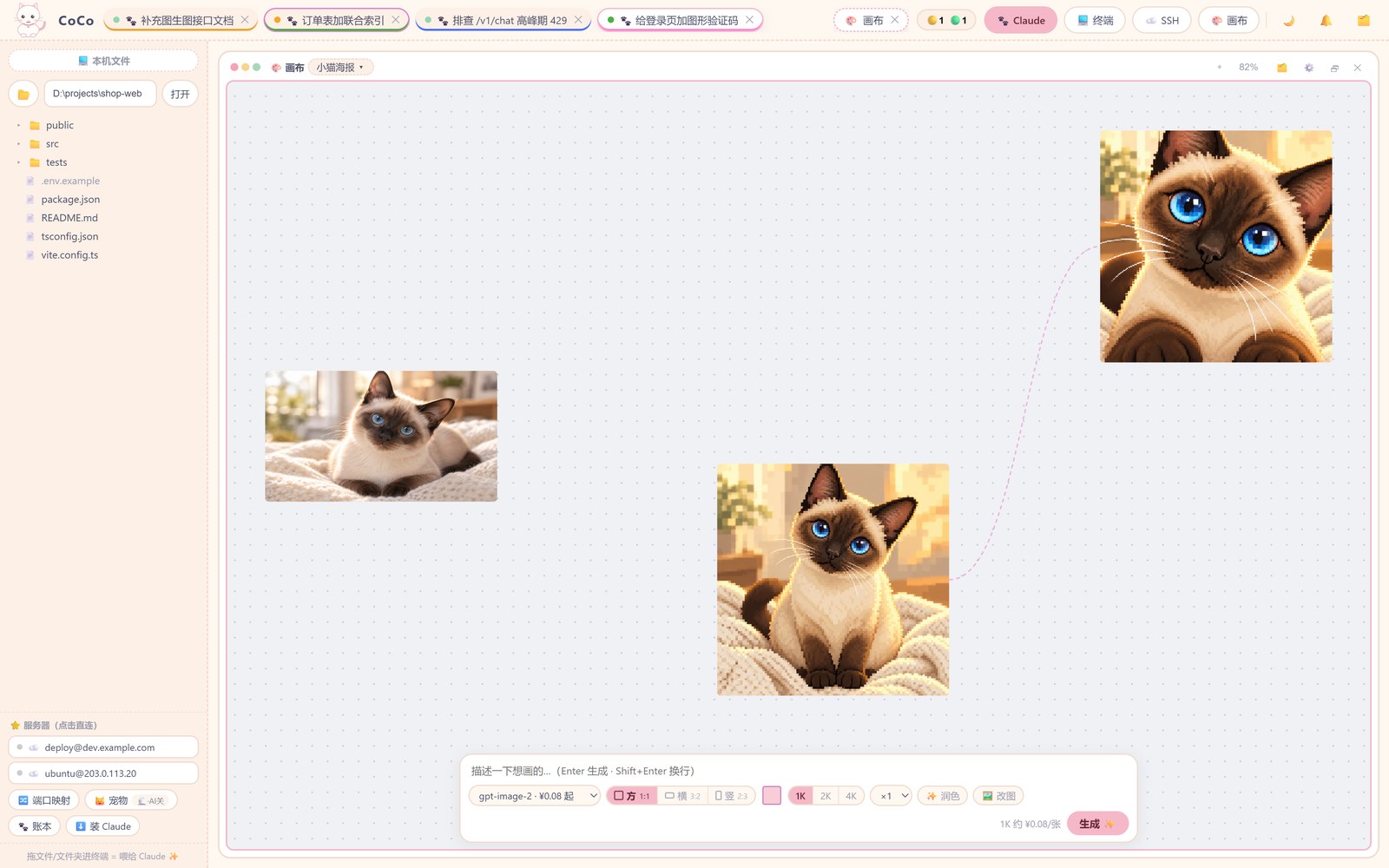This screenshot has height=868, width=1389.
Task: Click the 生成 generate button
Action: point(1098,824)
